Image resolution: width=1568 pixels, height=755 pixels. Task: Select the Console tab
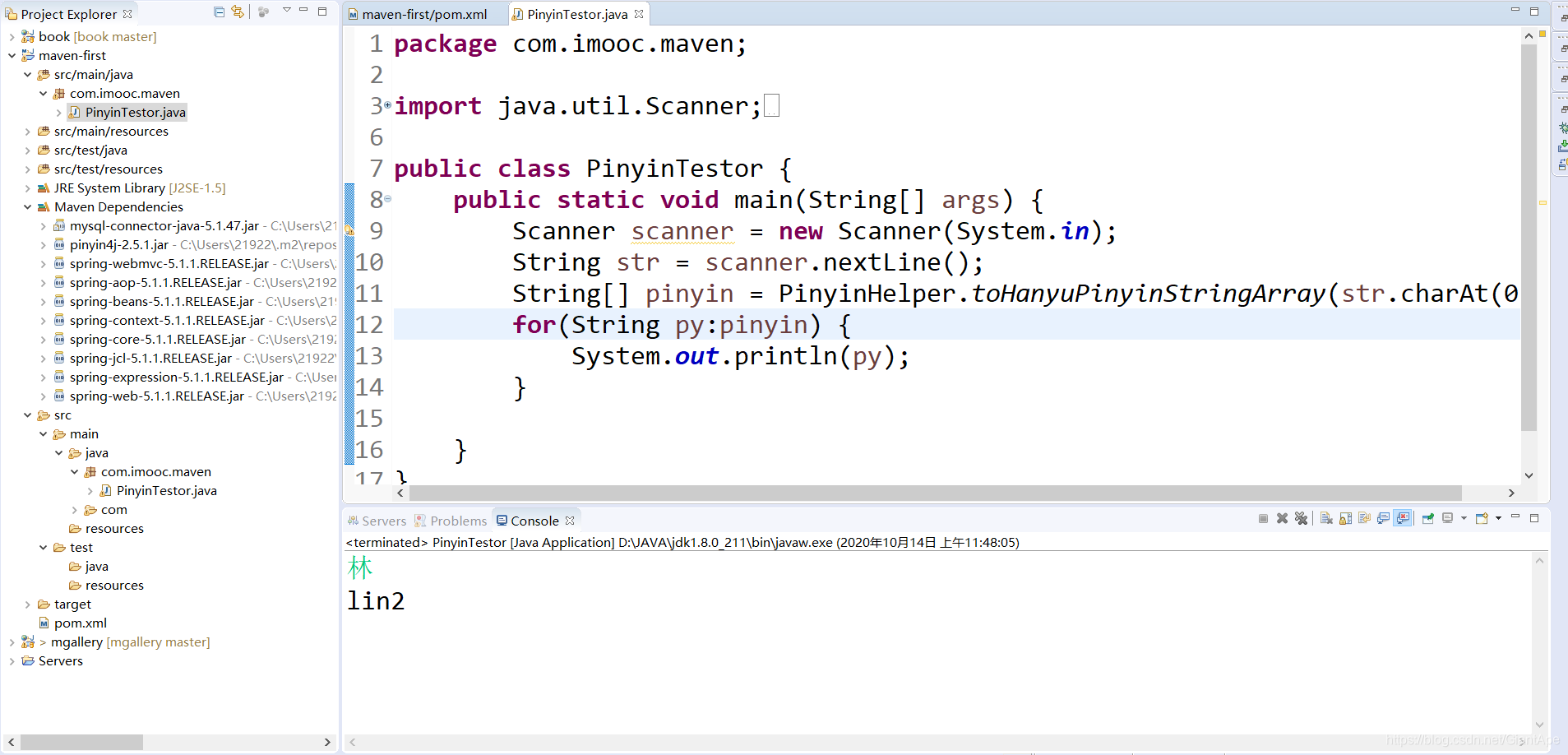pos(527,521)
